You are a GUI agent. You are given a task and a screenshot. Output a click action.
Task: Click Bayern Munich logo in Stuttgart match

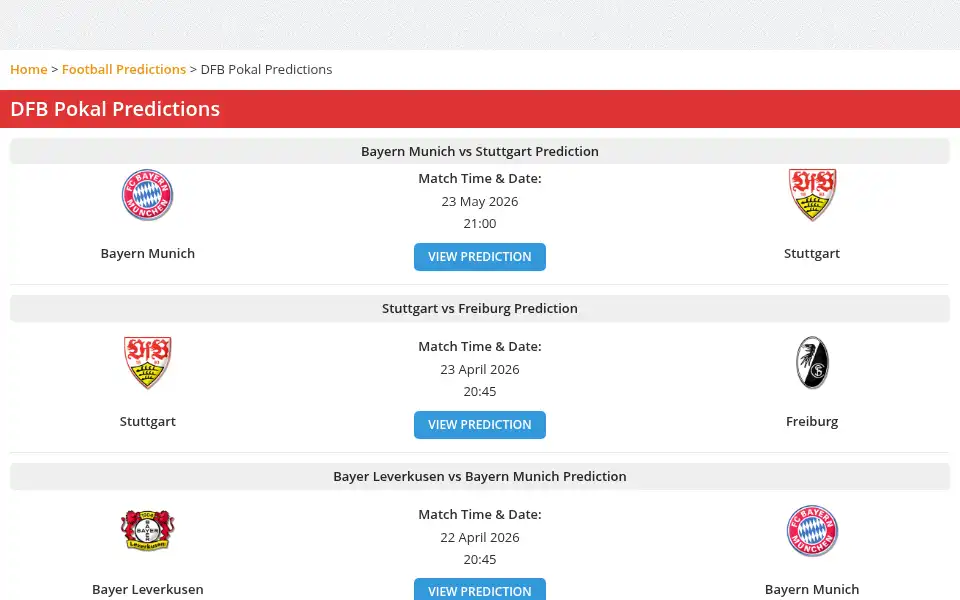pyautogui.click(x=148, y=195)
